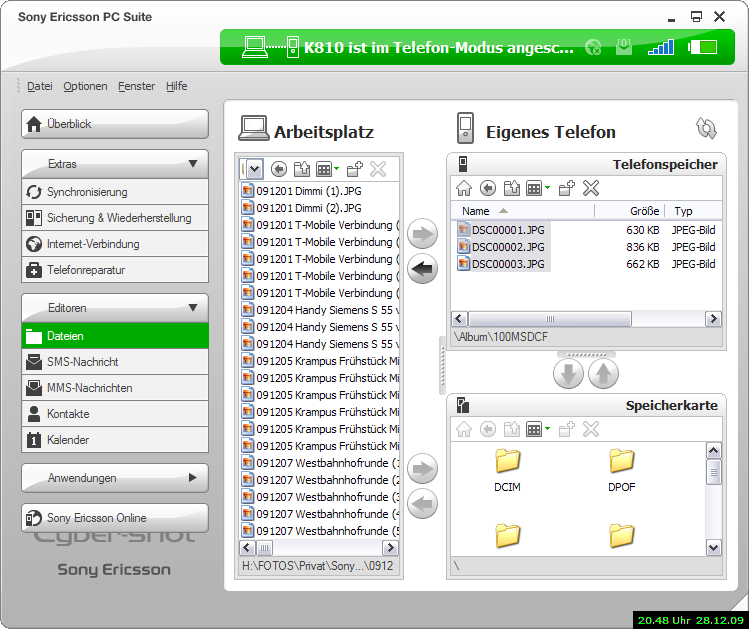Open Telefonspeicher view mode dropdown
This screenshot has width=749, height=629.
pyautogui.click(x=538, y=188)
